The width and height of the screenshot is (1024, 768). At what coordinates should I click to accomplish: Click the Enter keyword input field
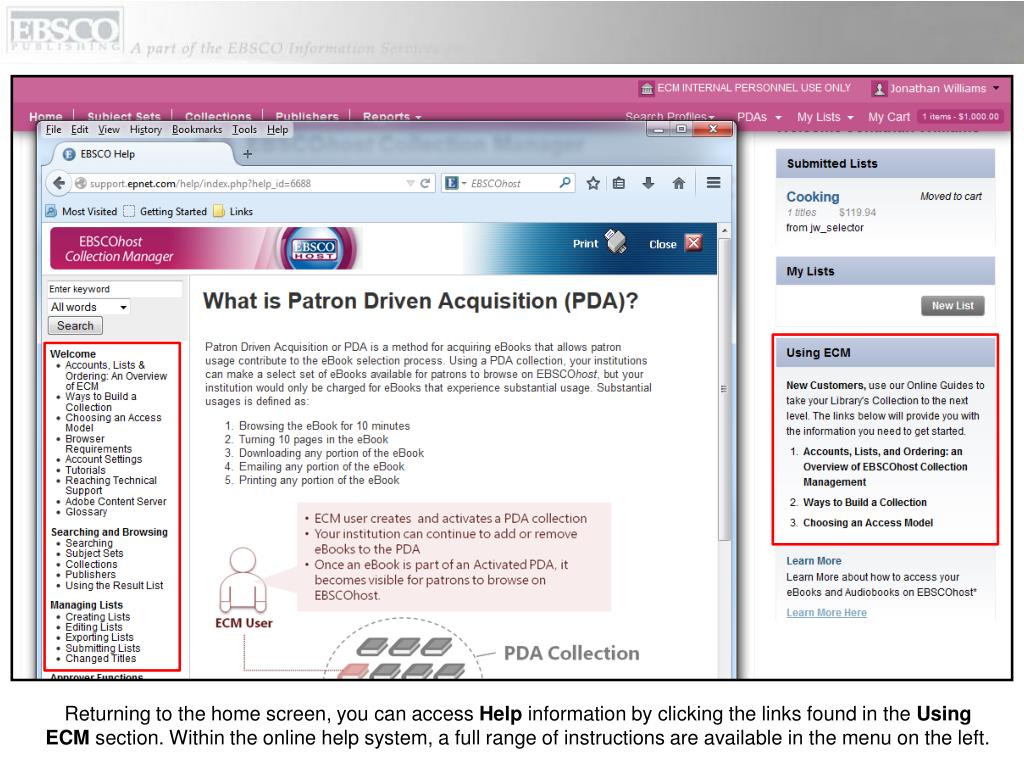pos(115,289)
